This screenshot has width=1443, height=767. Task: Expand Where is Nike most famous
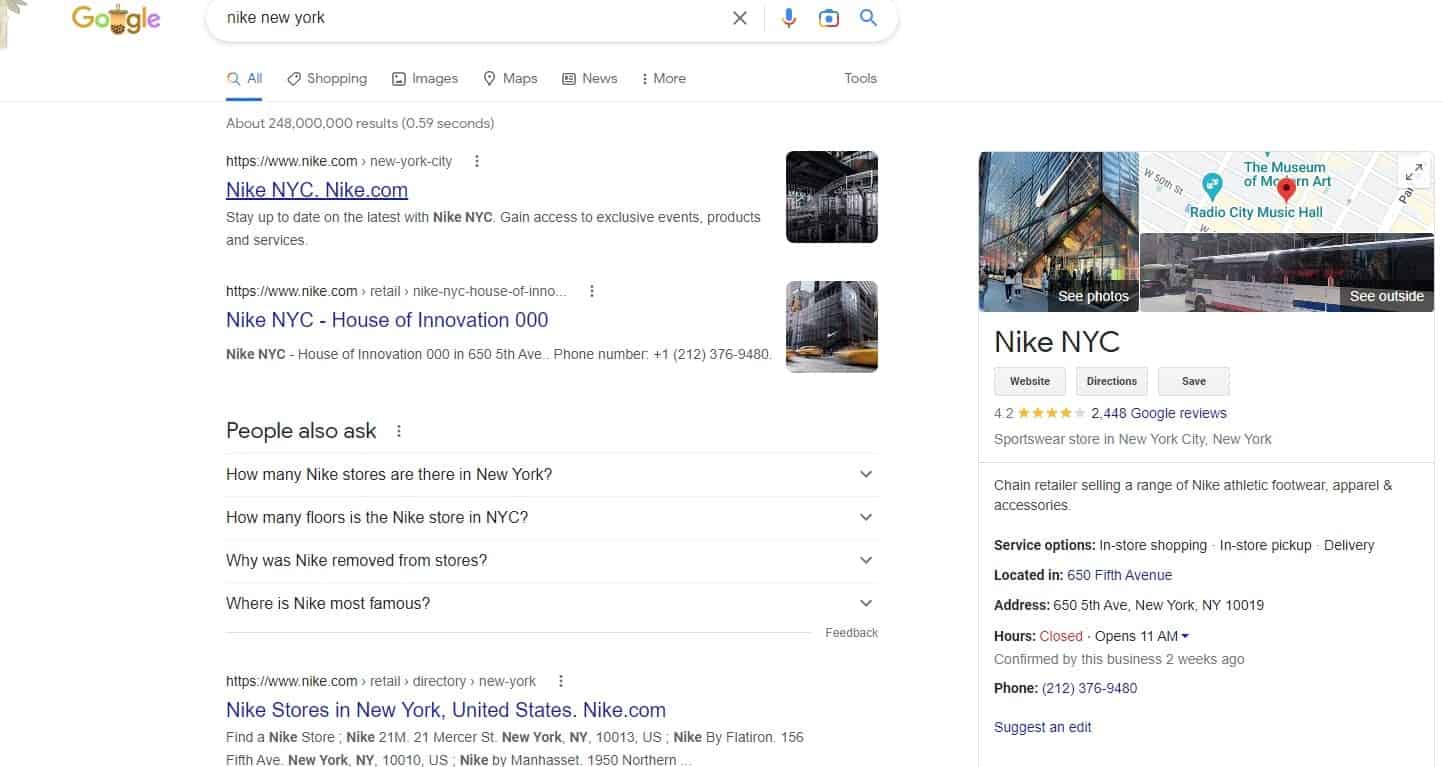(551, 603)
